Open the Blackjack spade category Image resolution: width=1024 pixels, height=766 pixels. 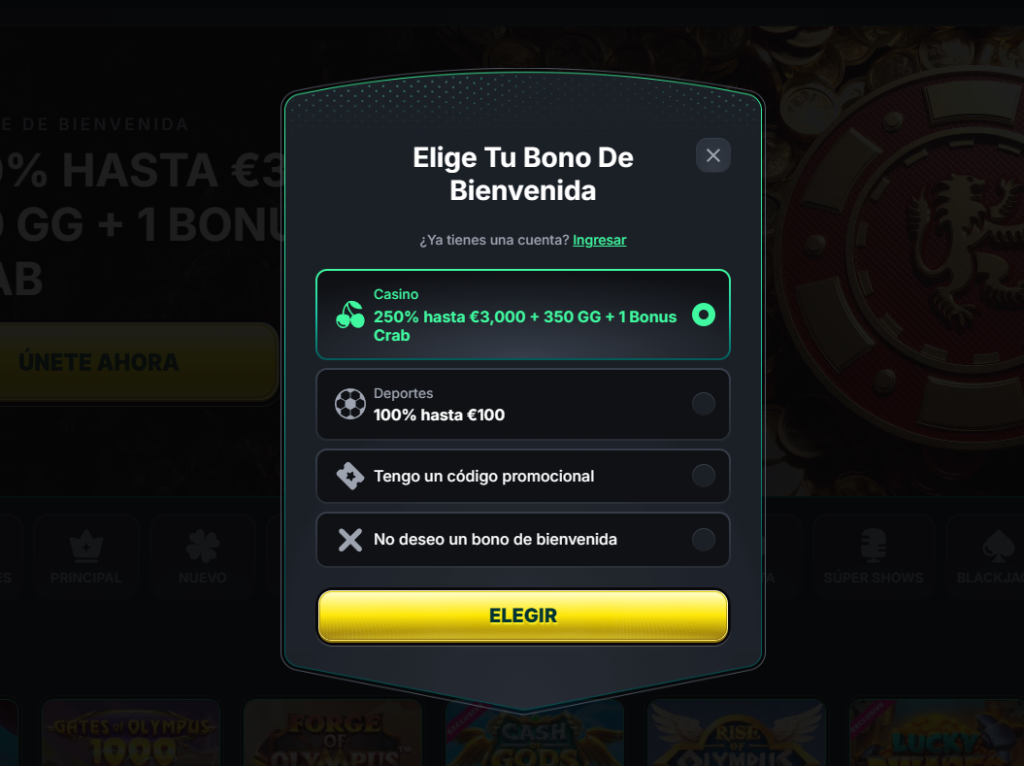coord(987,556)
